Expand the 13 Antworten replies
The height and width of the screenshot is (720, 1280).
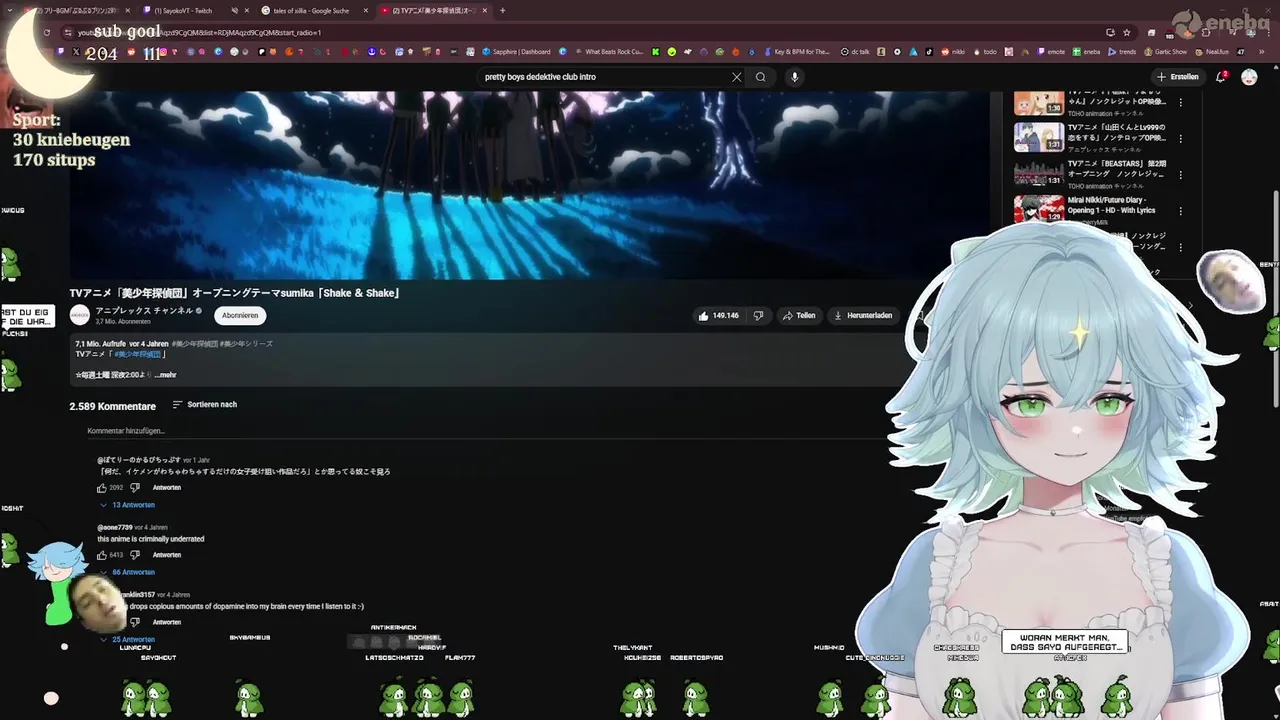point(127,505)
